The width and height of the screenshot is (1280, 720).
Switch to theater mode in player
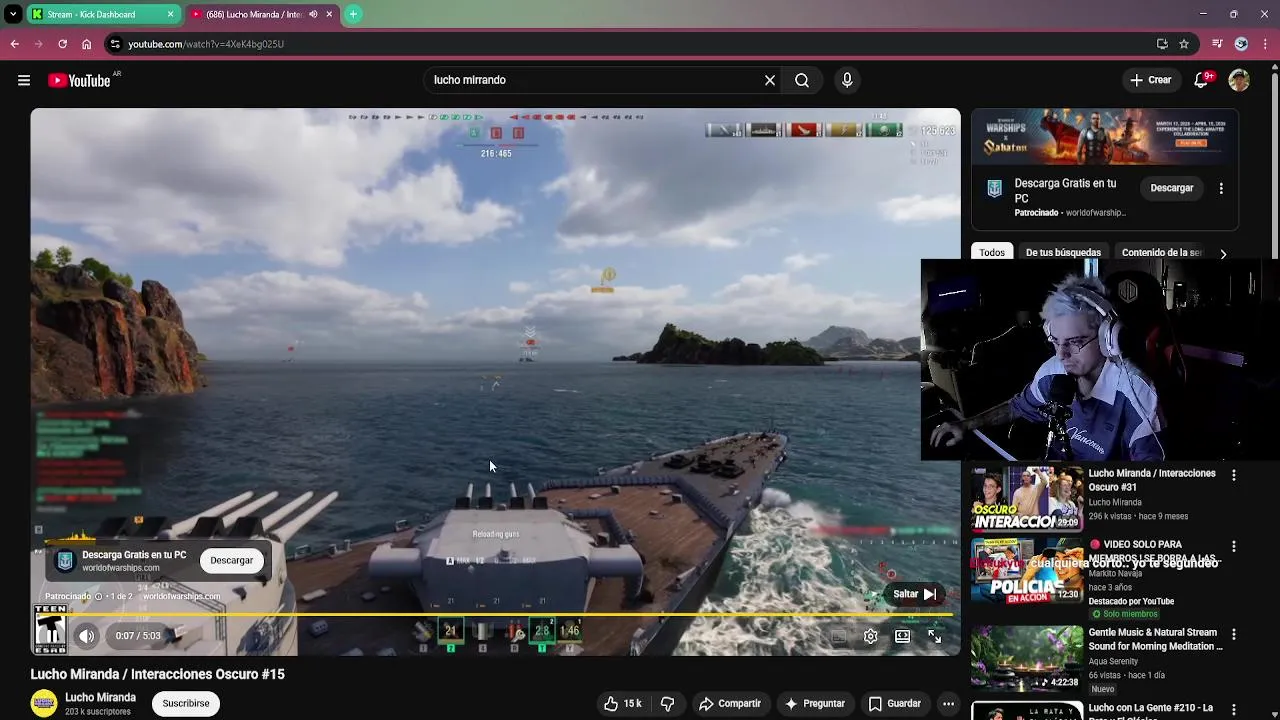tap(902, 636)
